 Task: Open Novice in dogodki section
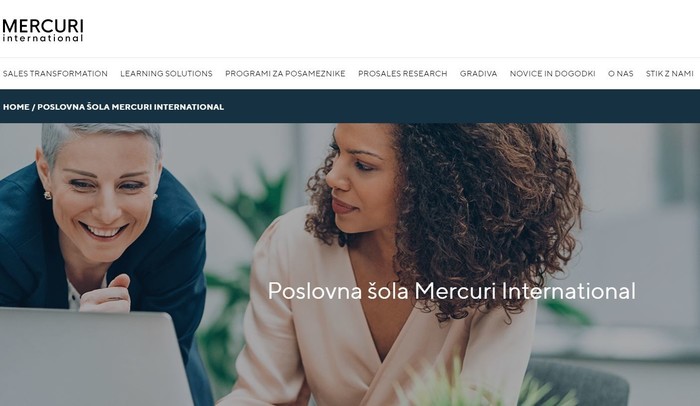(x=553, y=74)
